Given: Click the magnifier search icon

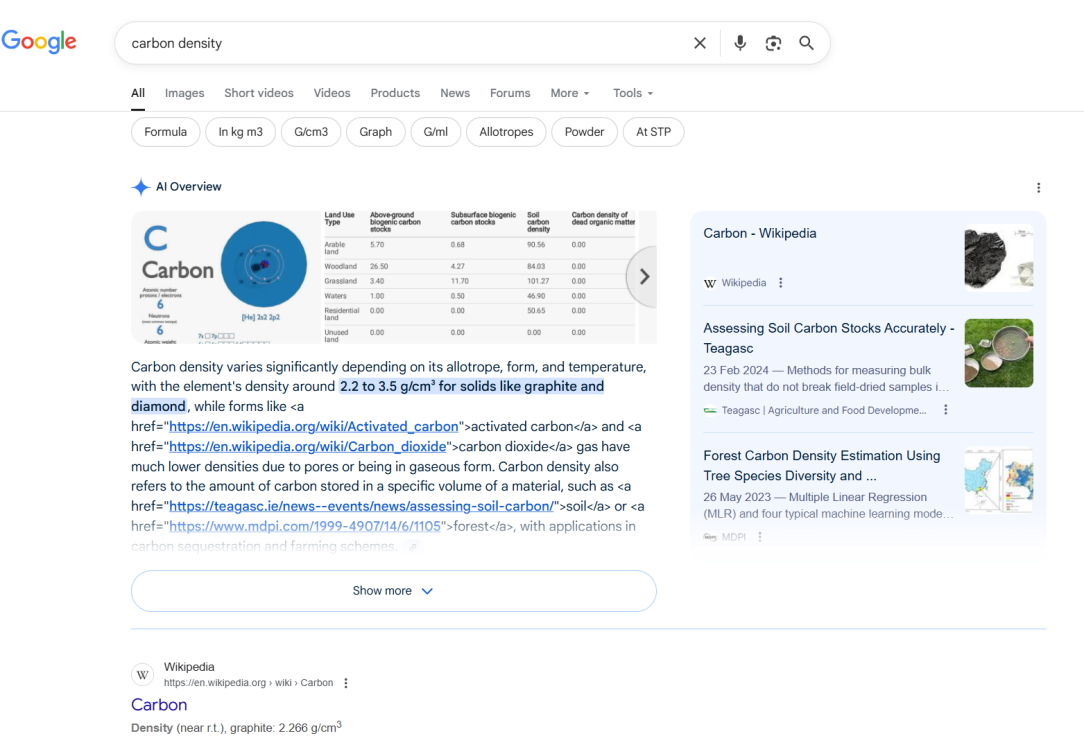Looking at the screenshot, I should click(x=806, y=43).
